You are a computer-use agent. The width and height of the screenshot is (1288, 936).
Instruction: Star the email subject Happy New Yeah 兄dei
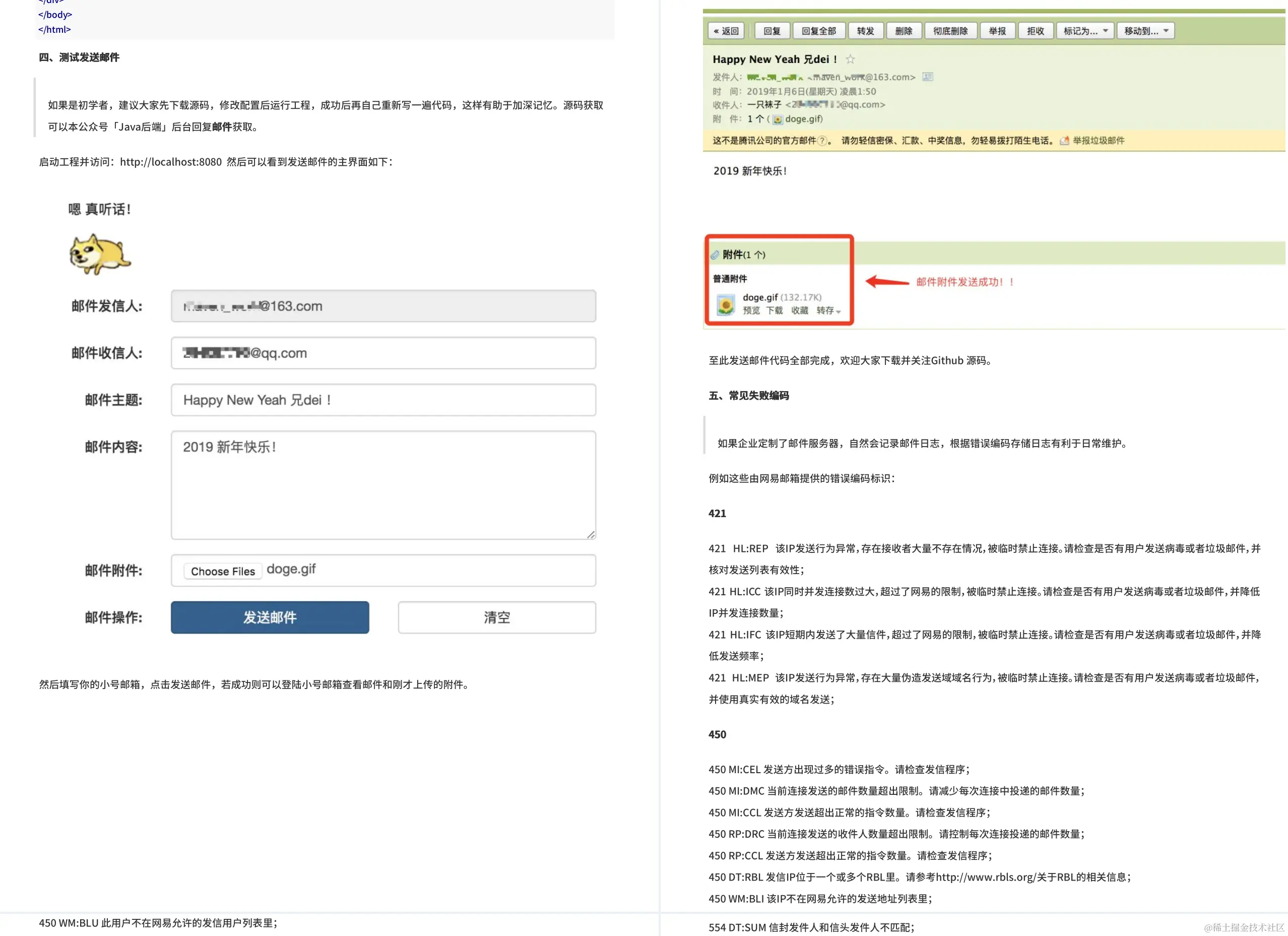coord(851,59)
